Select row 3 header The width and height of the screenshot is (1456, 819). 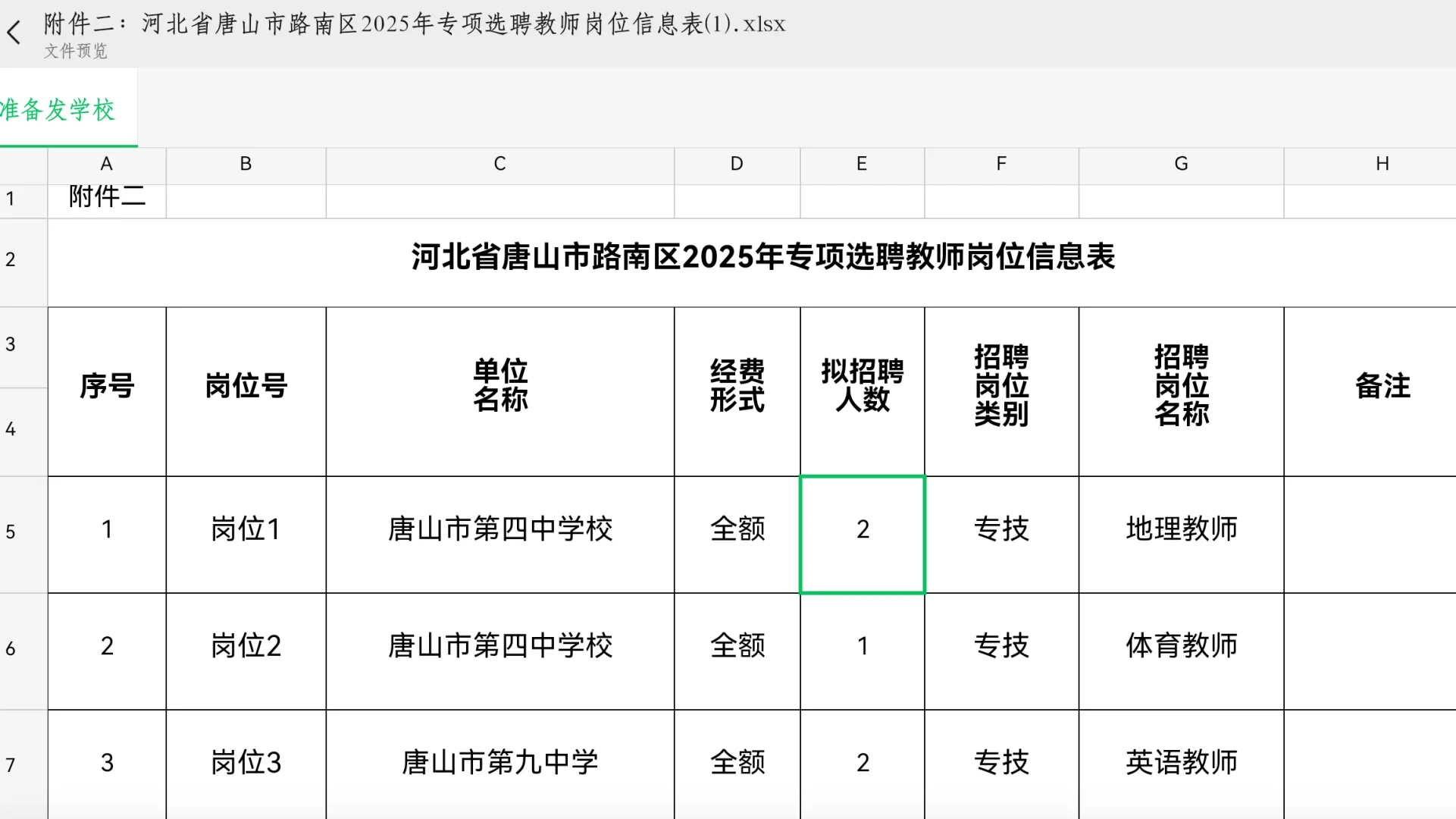click(x=23, y=347)
